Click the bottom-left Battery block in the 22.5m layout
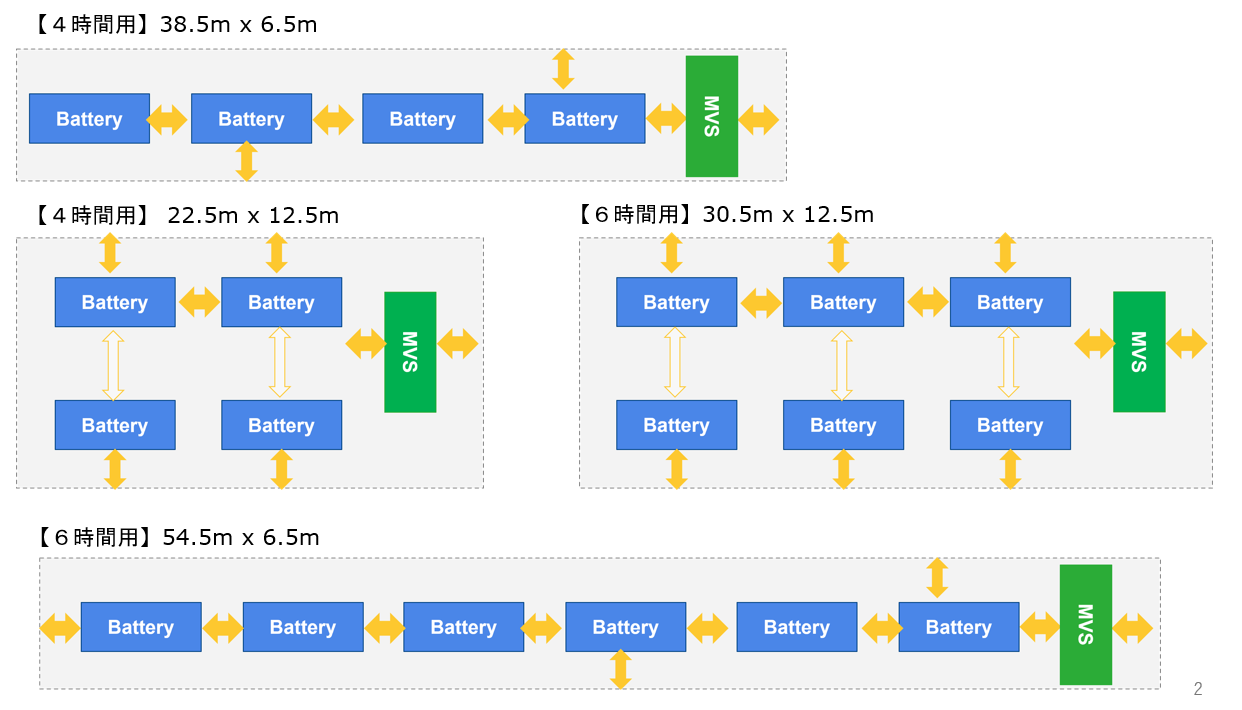The width and height of the screenshot is (1242, 710). coord(114,425)
